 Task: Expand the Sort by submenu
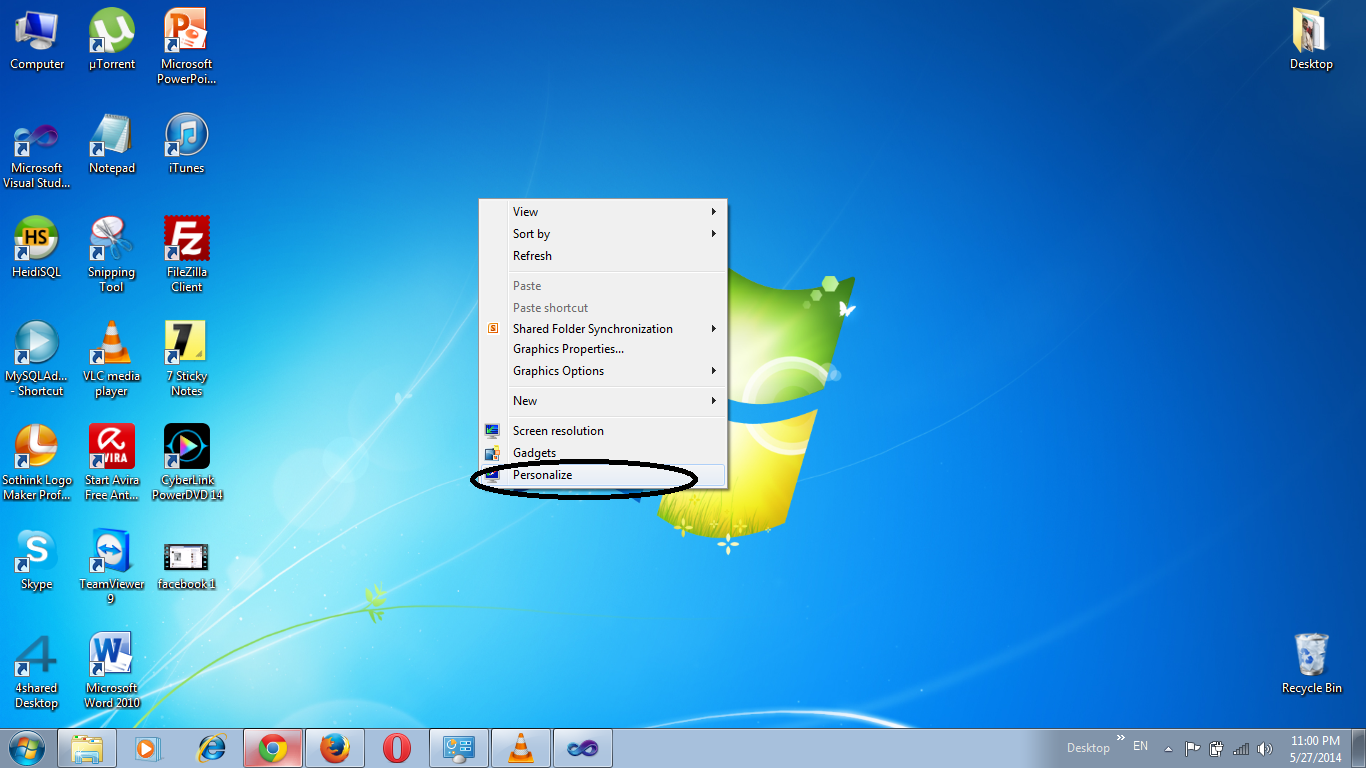pyautogui.click(x=603, y=234)
